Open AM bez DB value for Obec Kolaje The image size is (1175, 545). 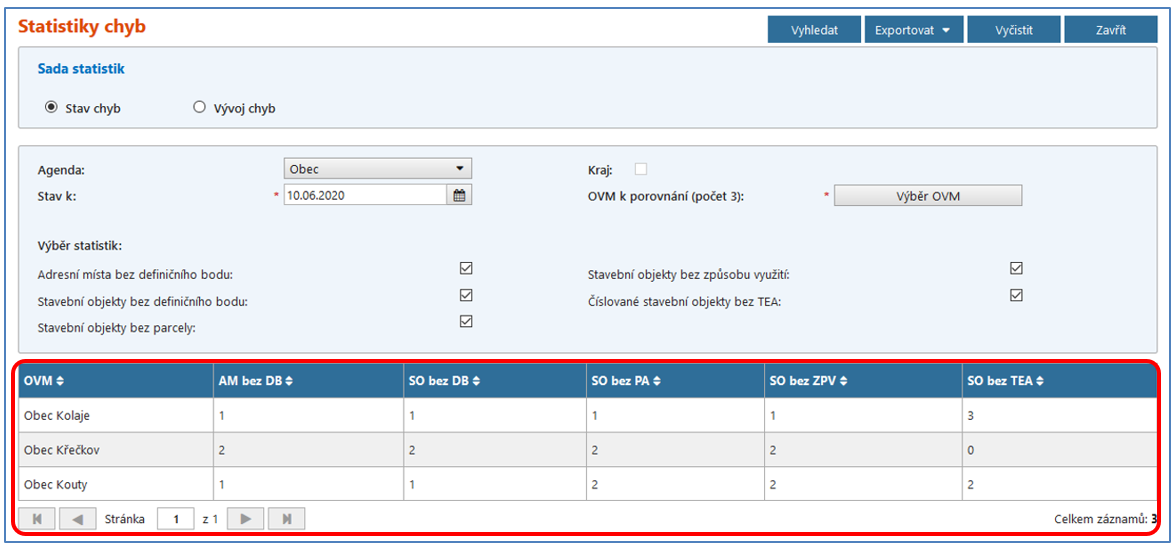(221, 414)
